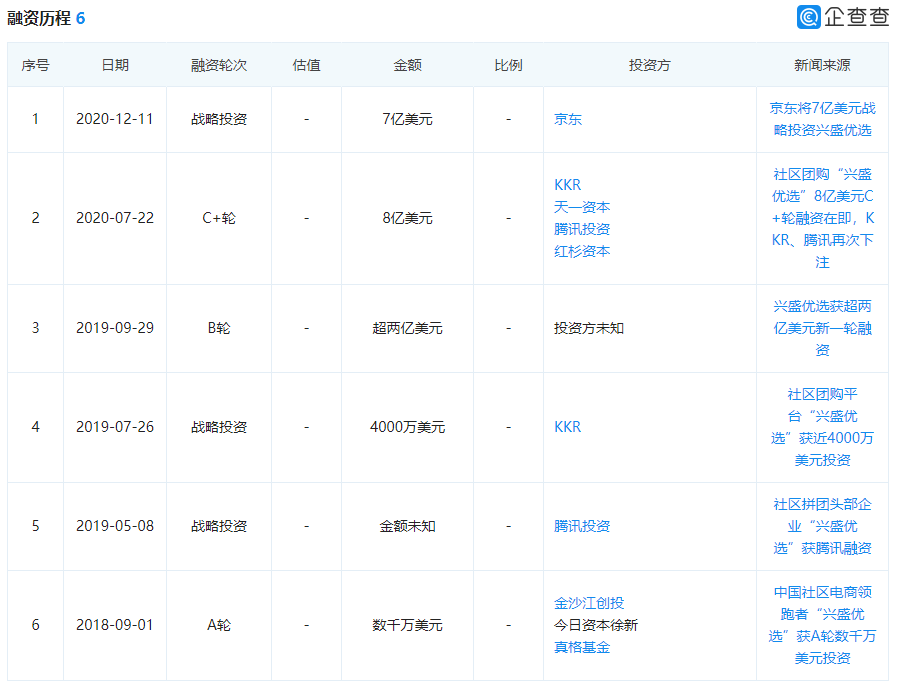Open the 京东 investor link

coord(568,119)
